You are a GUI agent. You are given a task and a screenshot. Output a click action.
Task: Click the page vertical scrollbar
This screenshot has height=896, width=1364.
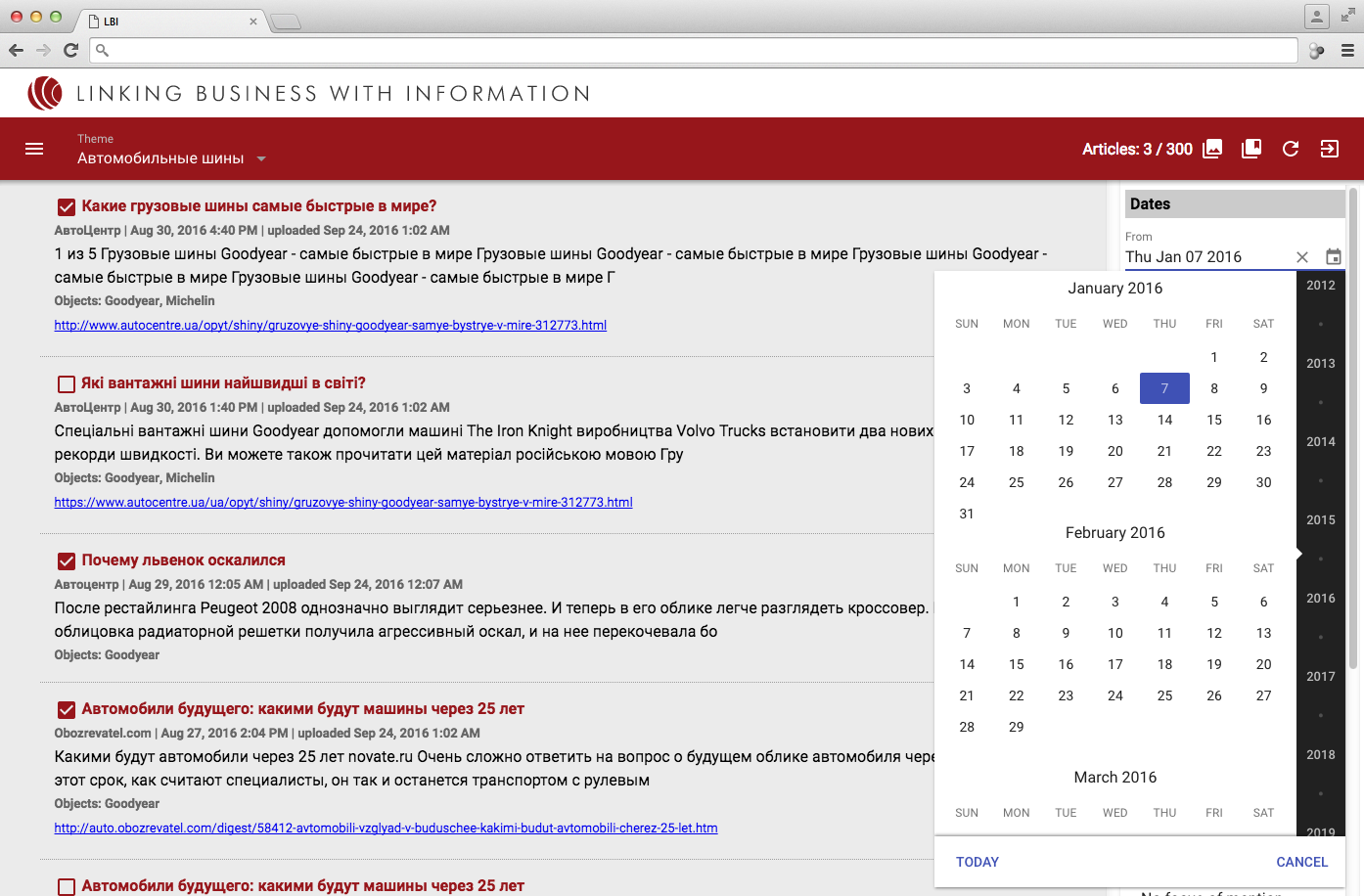1354,428
